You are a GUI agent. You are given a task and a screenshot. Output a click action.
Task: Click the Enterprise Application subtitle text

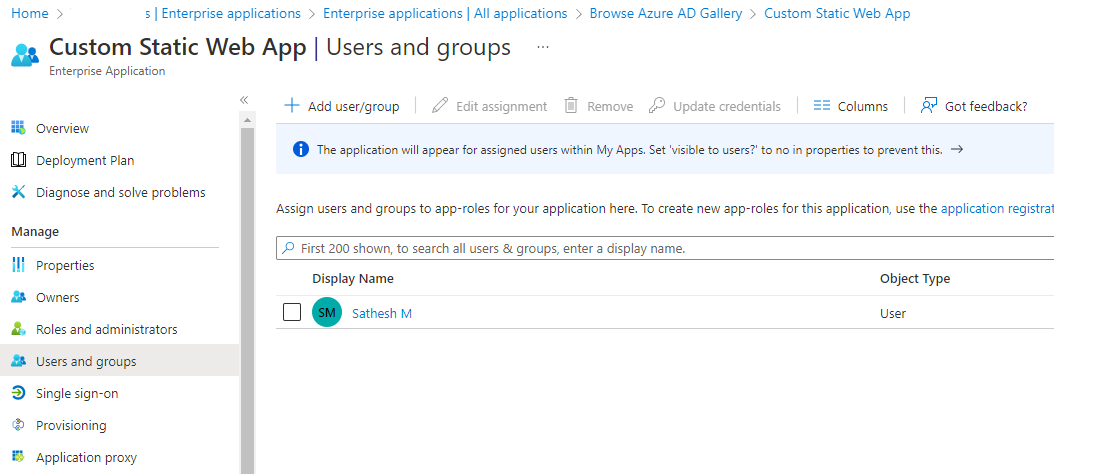tap(107, 71)
